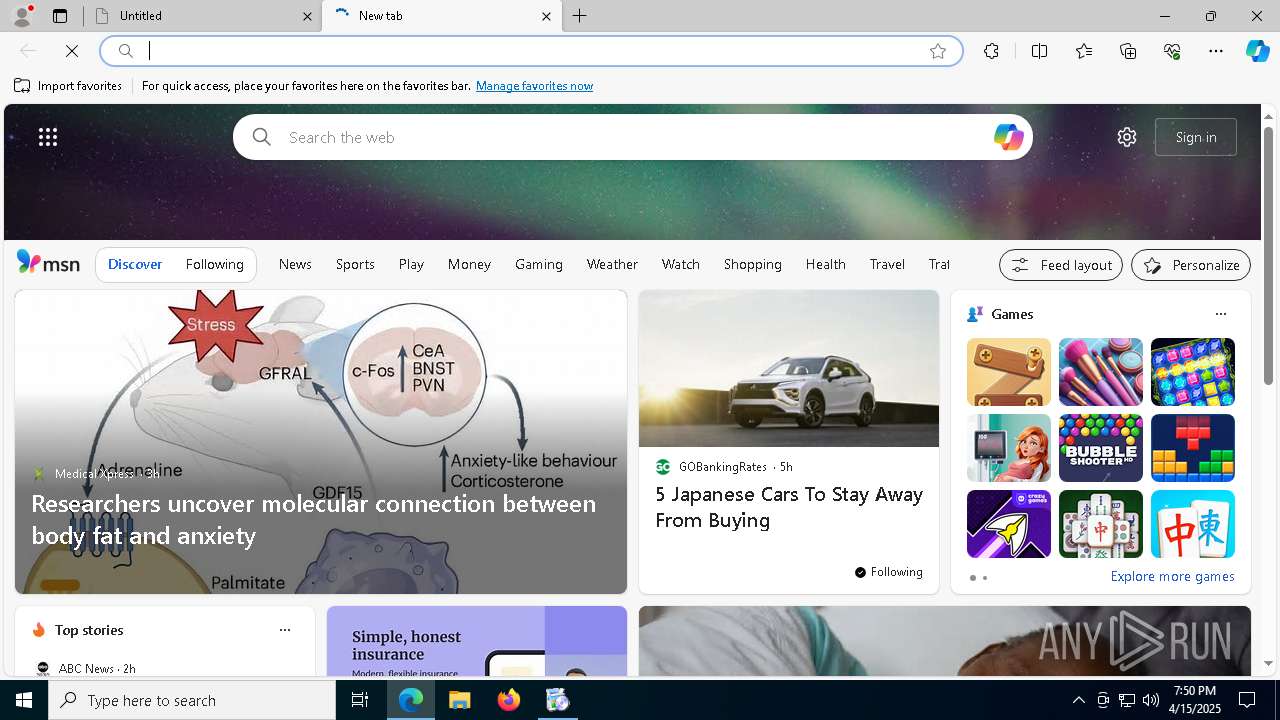Screen dimensions: 1280x720
Task: Open the apps grid launcher
Action: click(48, 137)
